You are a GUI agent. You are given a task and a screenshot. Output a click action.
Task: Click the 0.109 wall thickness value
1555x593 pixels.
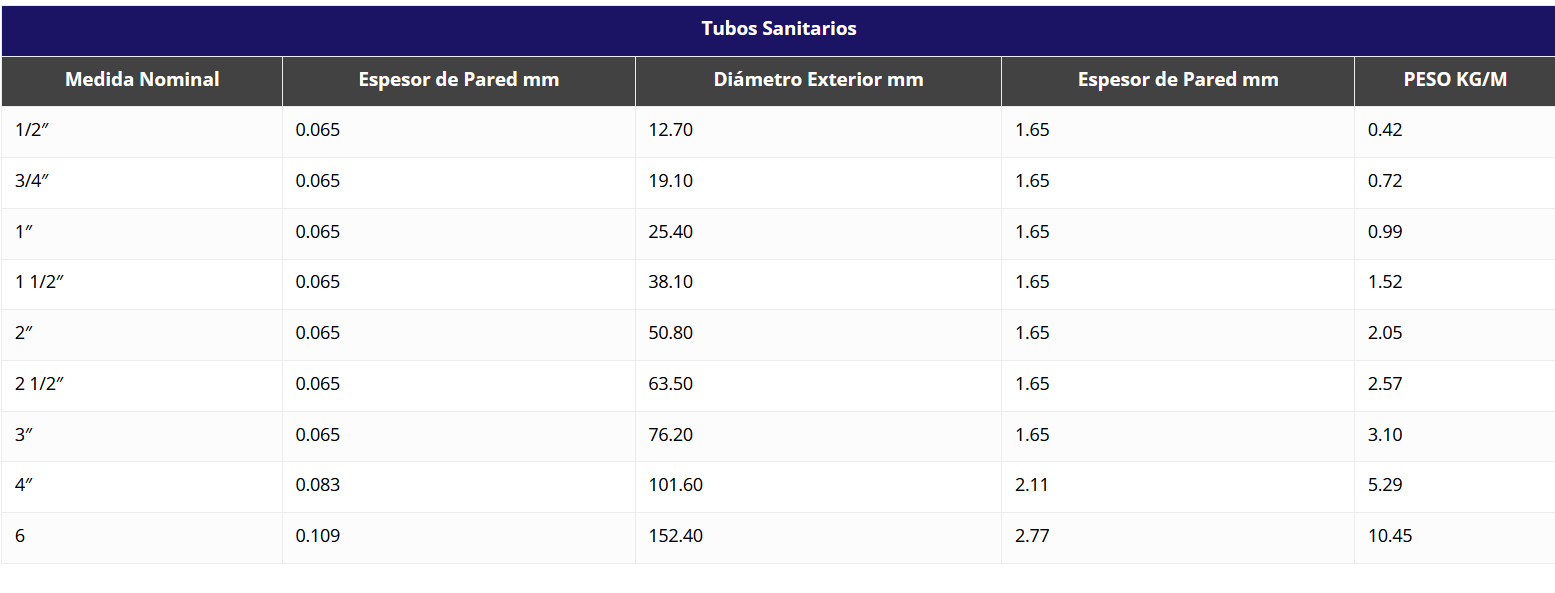click(x=318, y=536)
